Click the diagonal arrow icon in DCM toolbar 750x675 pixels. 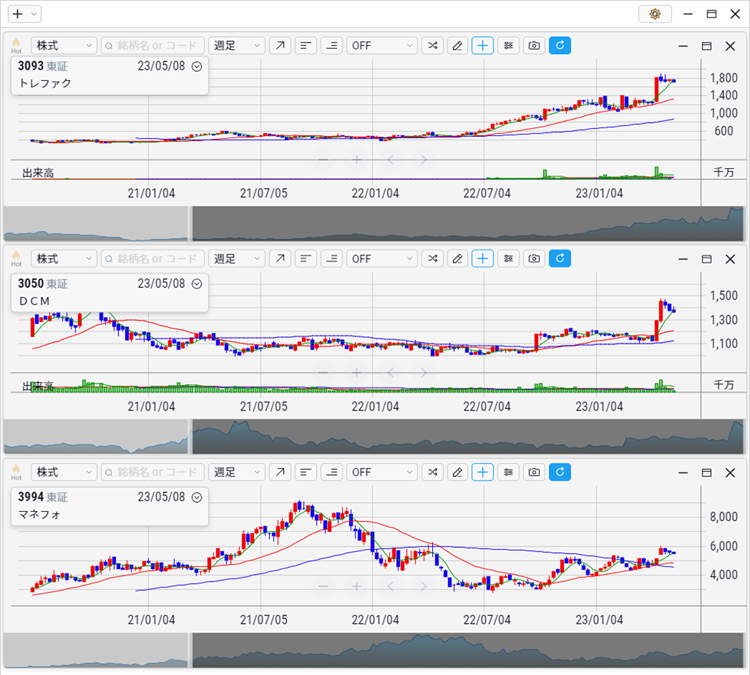tap(280, 259)
